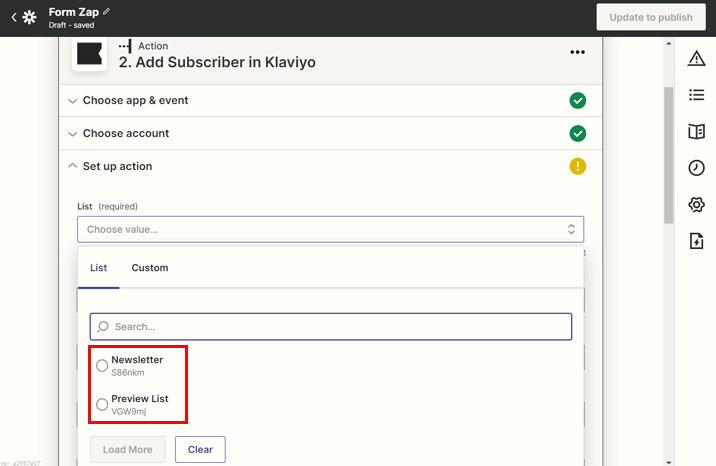Collapse the Set up action section

(x=117, y=167)
